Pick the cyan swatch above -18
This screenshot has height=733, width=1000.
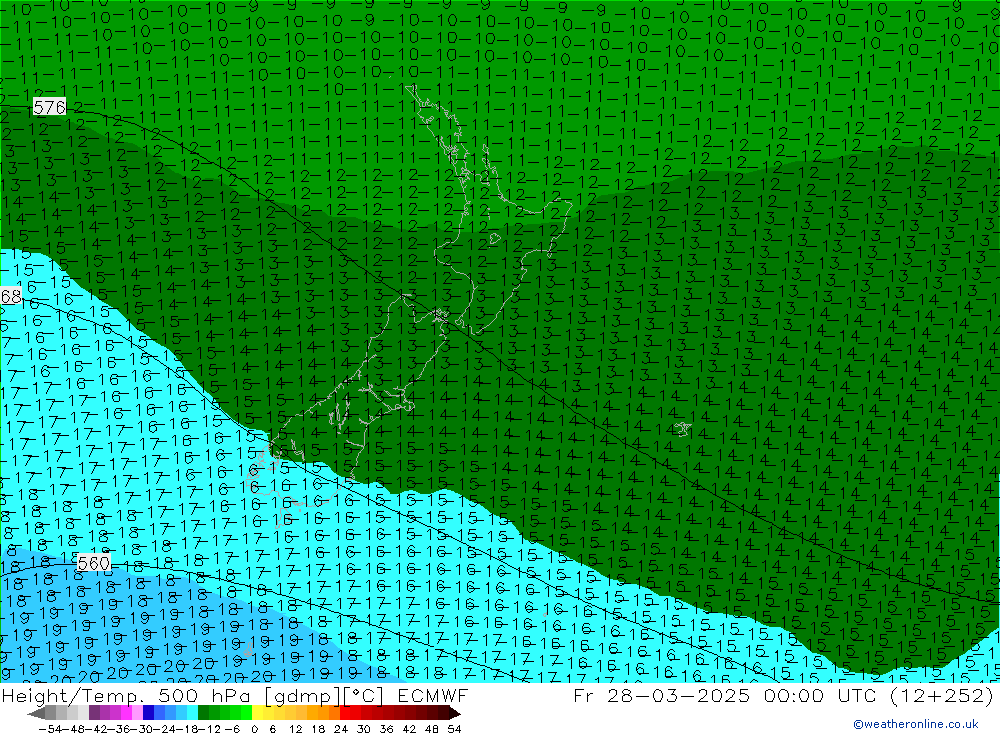(193, 713)
